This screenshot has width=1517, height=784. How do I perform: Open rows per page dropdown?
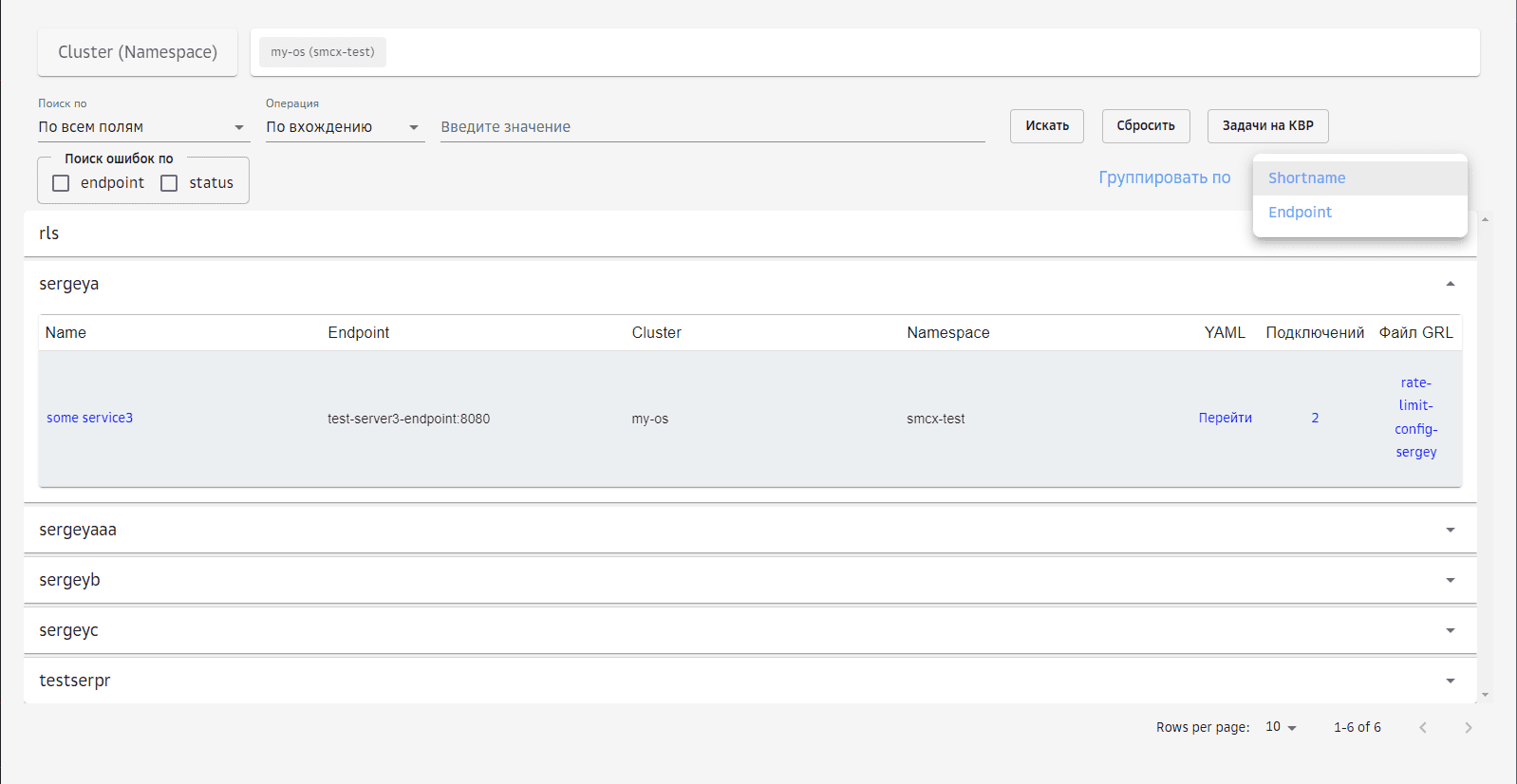tap(1281, 727)
